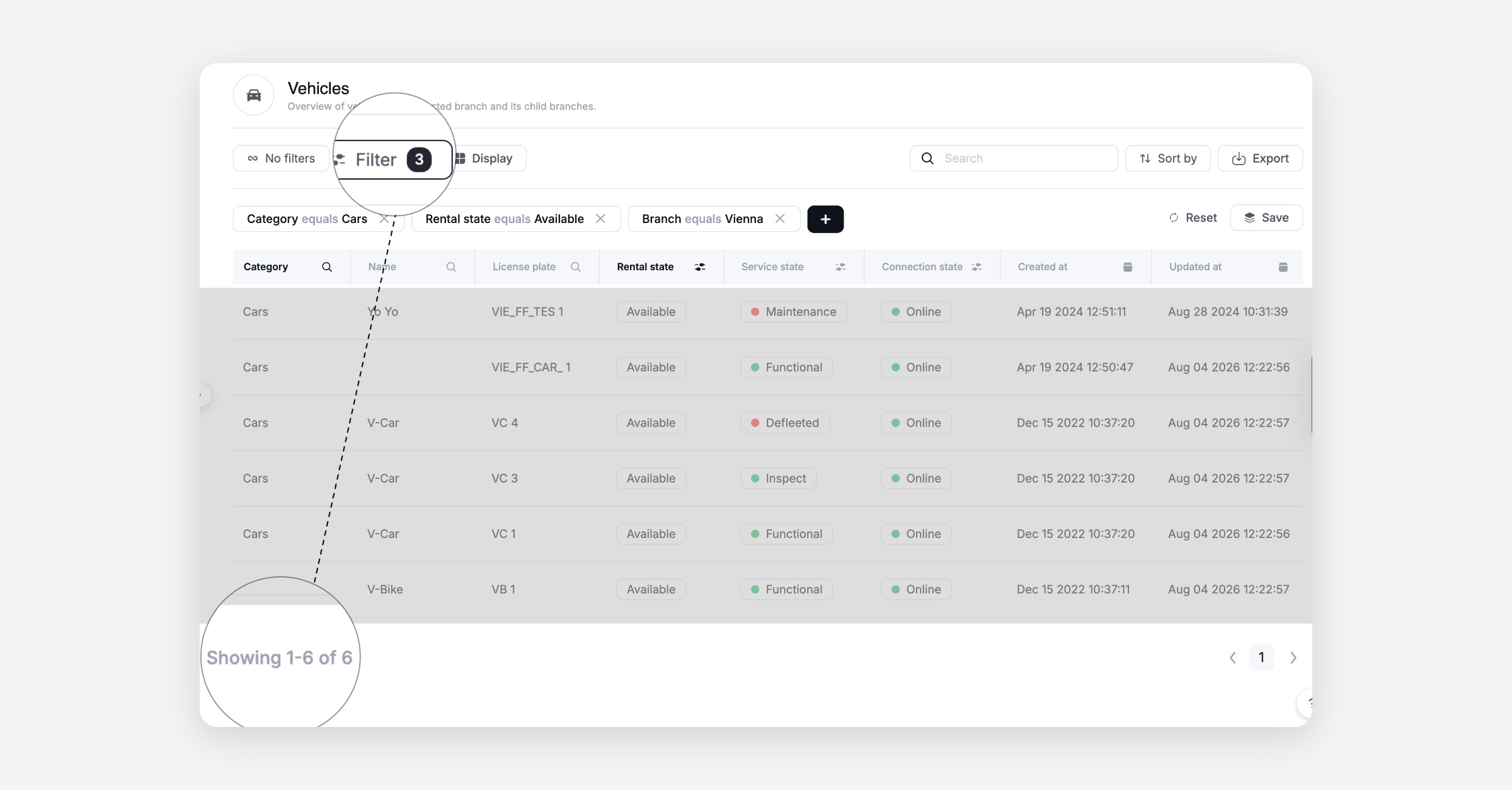This screenshot has height=790, width=1512.
Task: Click Online badge in VB 1 row
Action: [916, 590]
